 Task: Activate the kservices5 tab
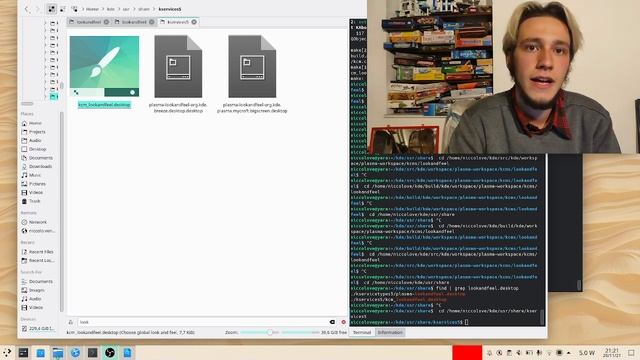[178, 22]
